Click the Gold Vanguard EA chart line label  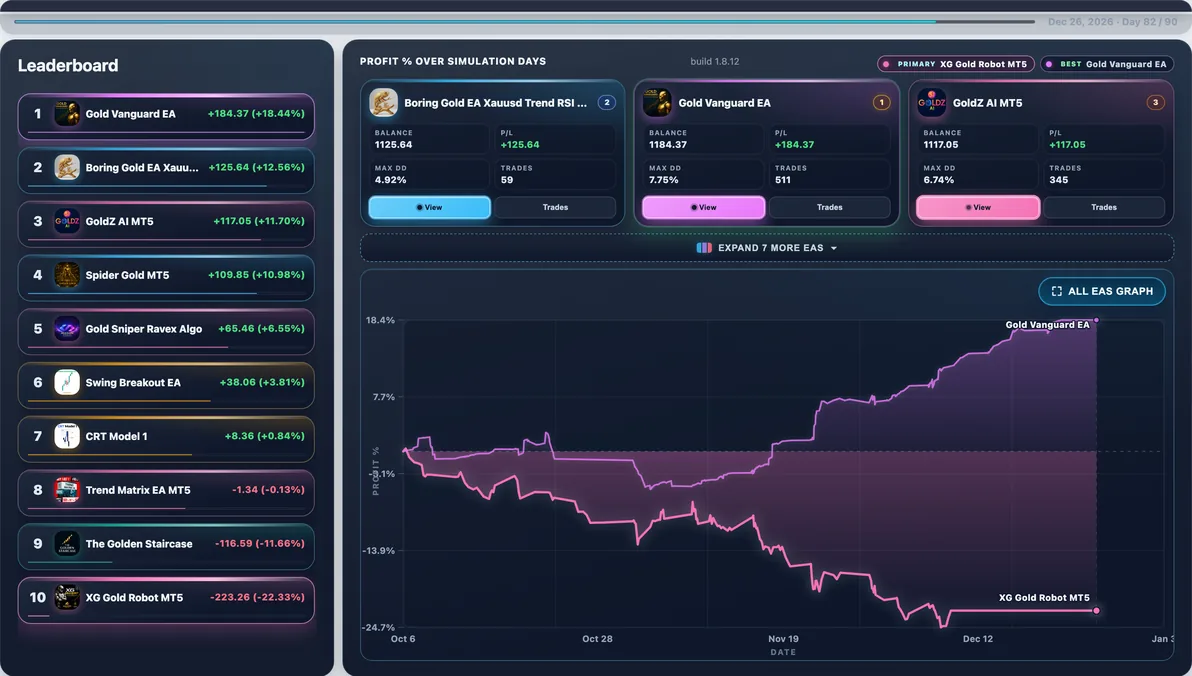pos(1048,325)
